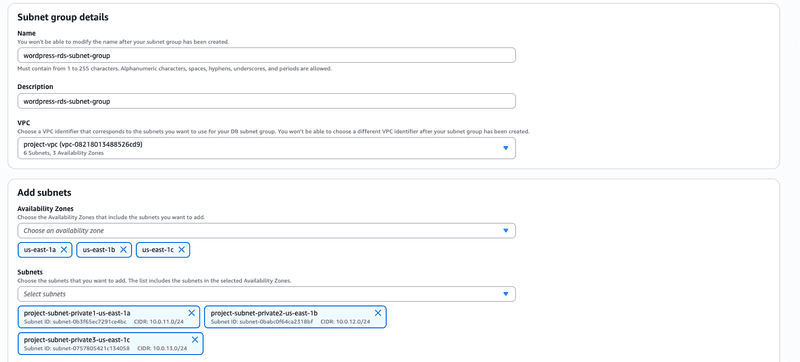The image size is (800, 362).
Task: Click the Name input field
Action: pos(266,55)
